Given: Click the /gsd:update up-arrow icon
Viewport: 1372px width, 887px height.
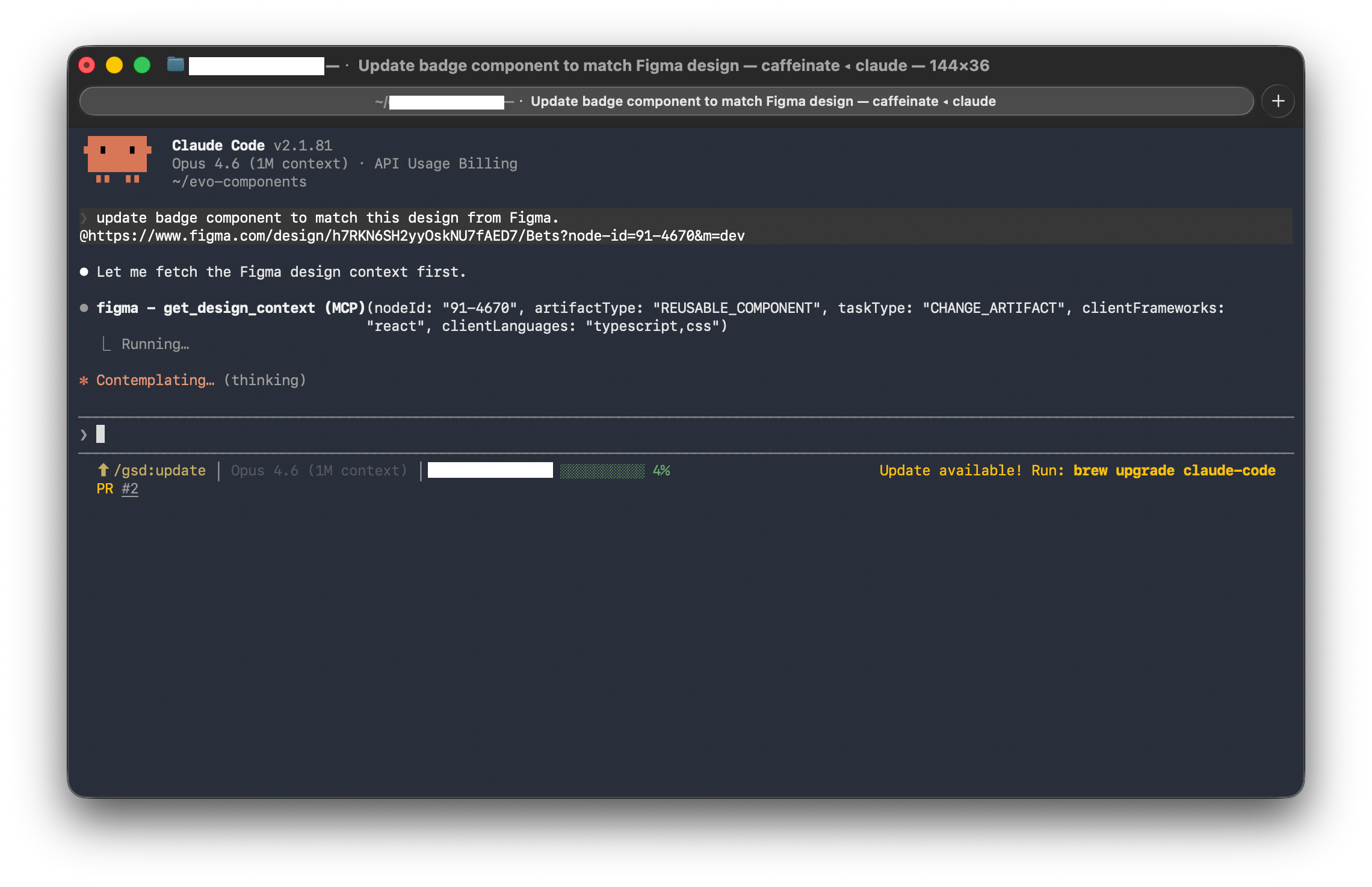Looking at the screenshot, I should point(103,470).
